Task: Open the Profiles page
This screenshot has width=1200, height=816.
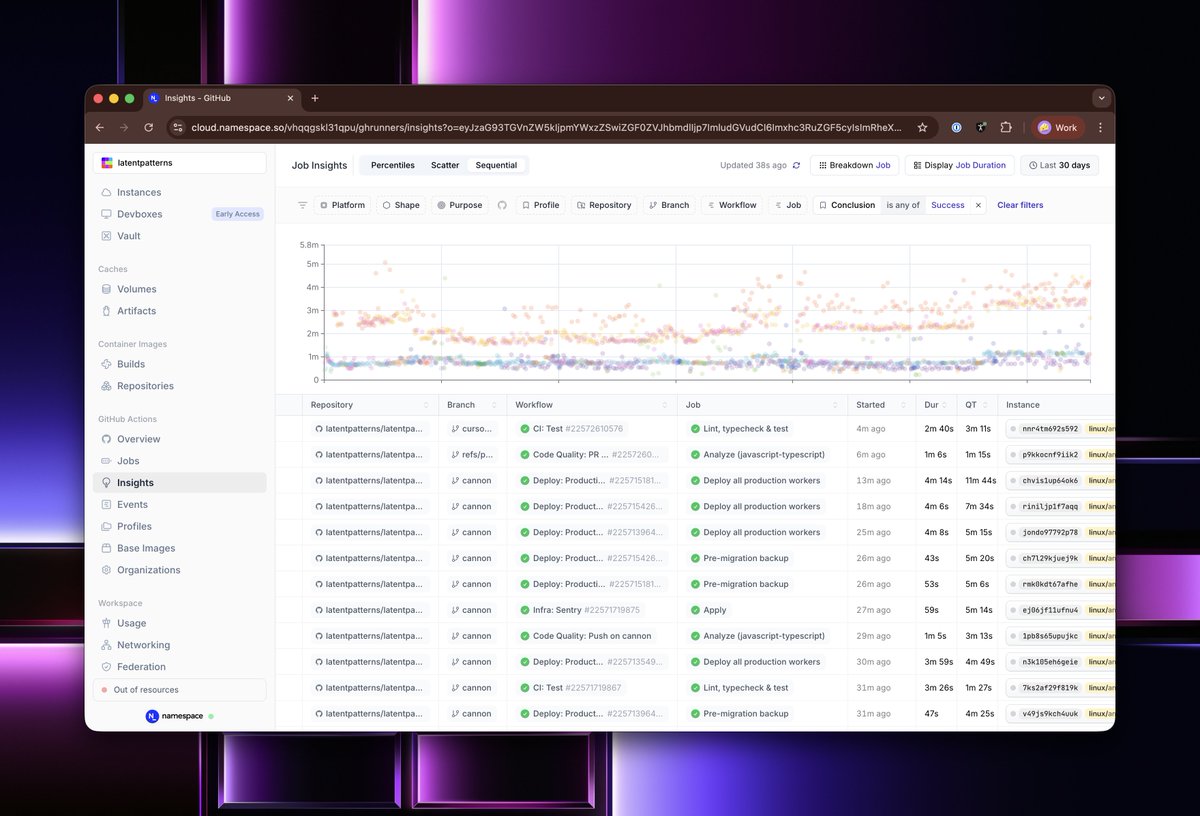Action: 134,527
